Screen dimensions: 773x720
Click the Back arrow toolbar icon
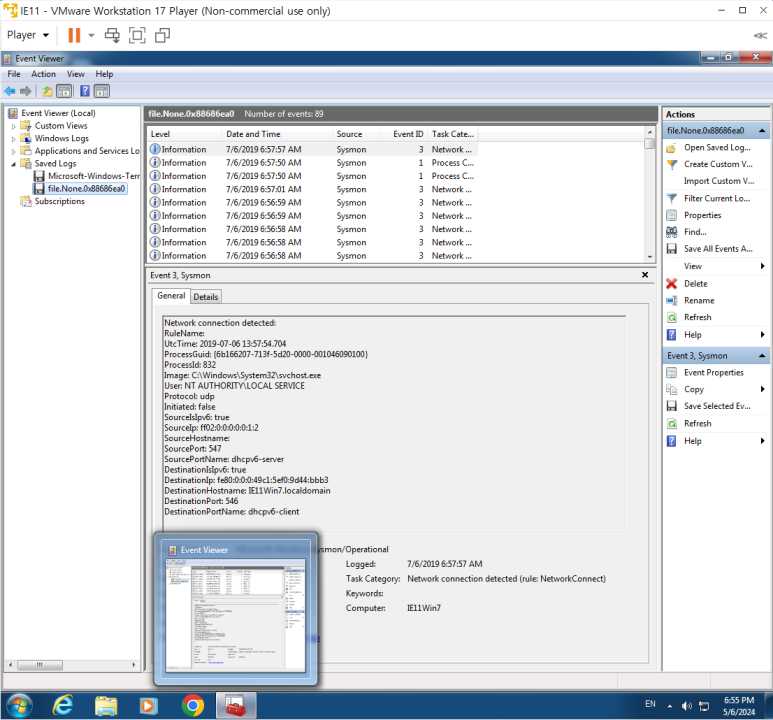(x=9, y=91)
